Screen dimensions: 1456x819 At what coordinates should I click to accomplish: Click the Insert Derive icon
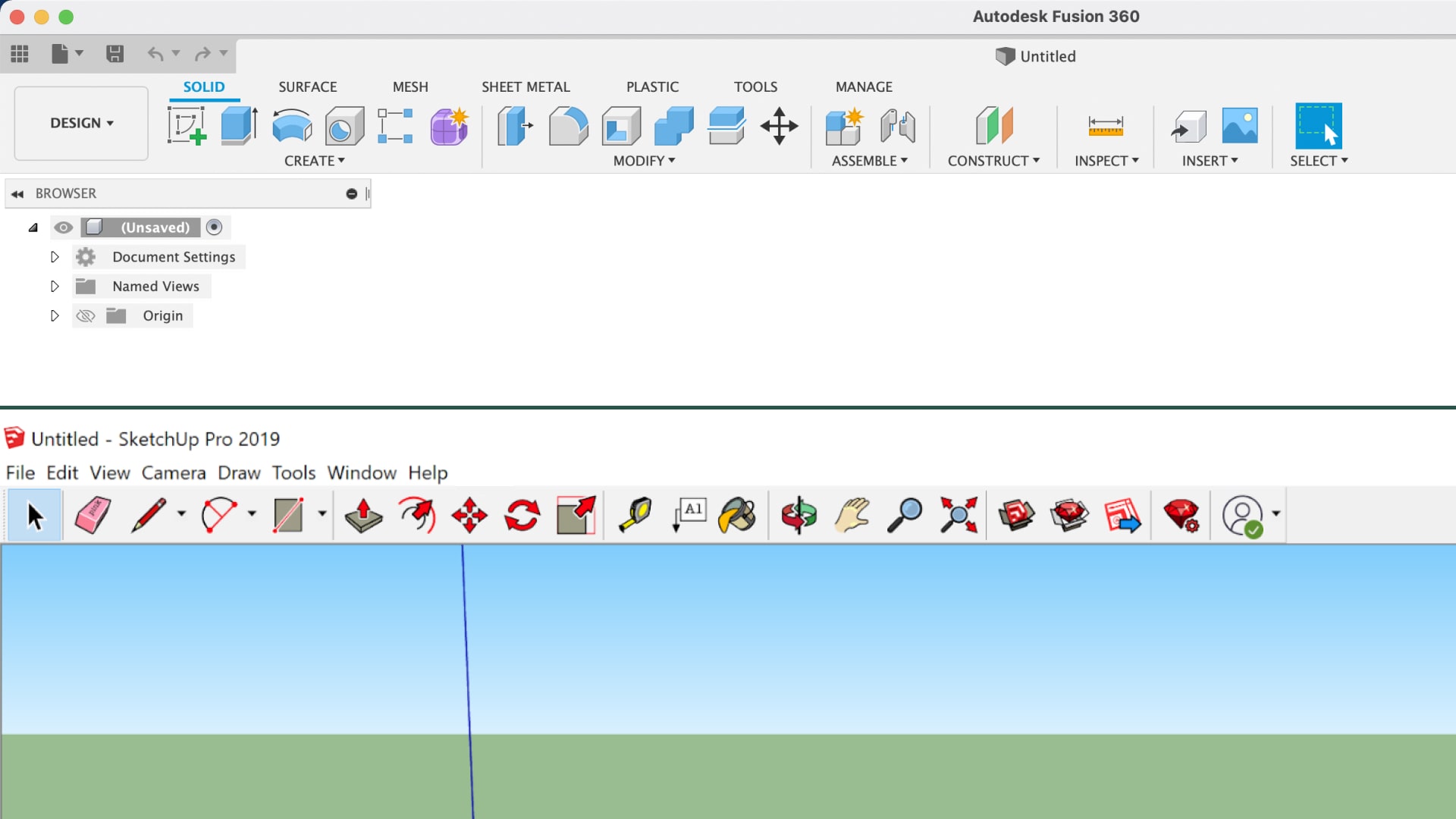click(1188, 126)
